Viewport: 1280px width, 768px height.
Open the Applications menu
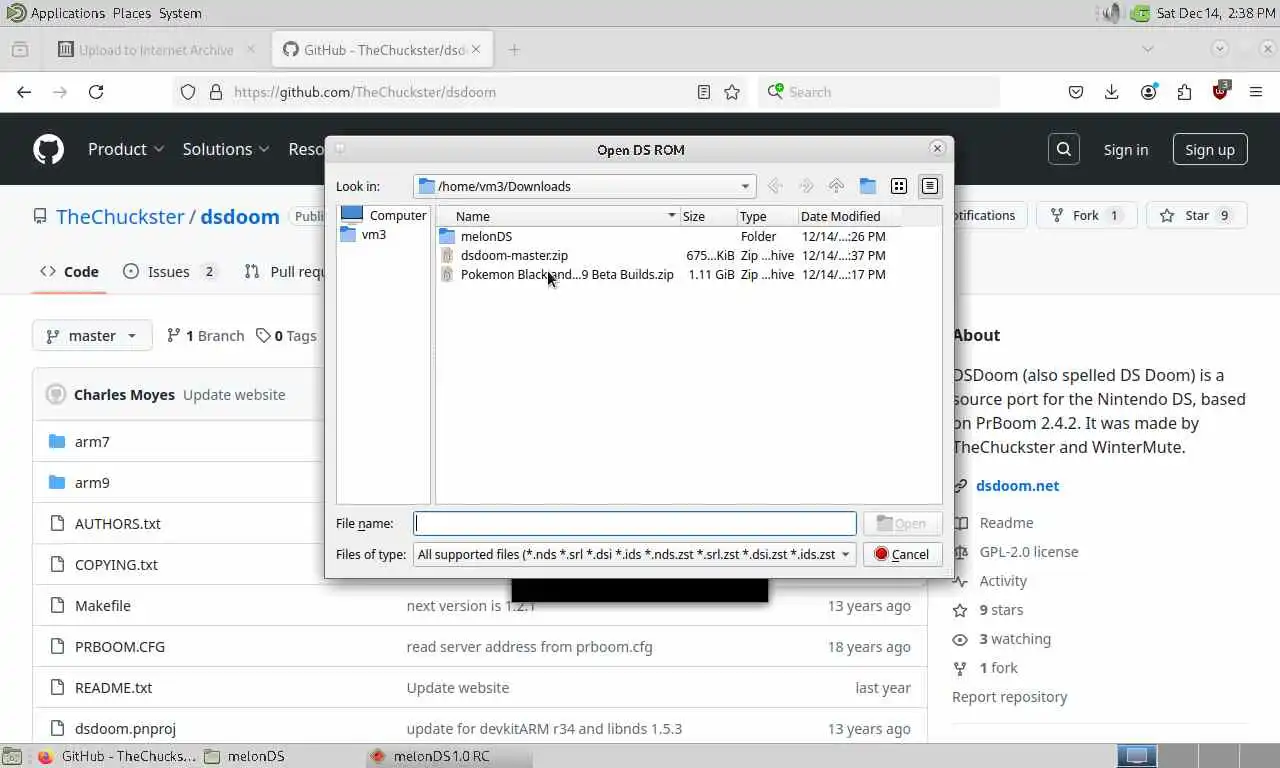67,13
